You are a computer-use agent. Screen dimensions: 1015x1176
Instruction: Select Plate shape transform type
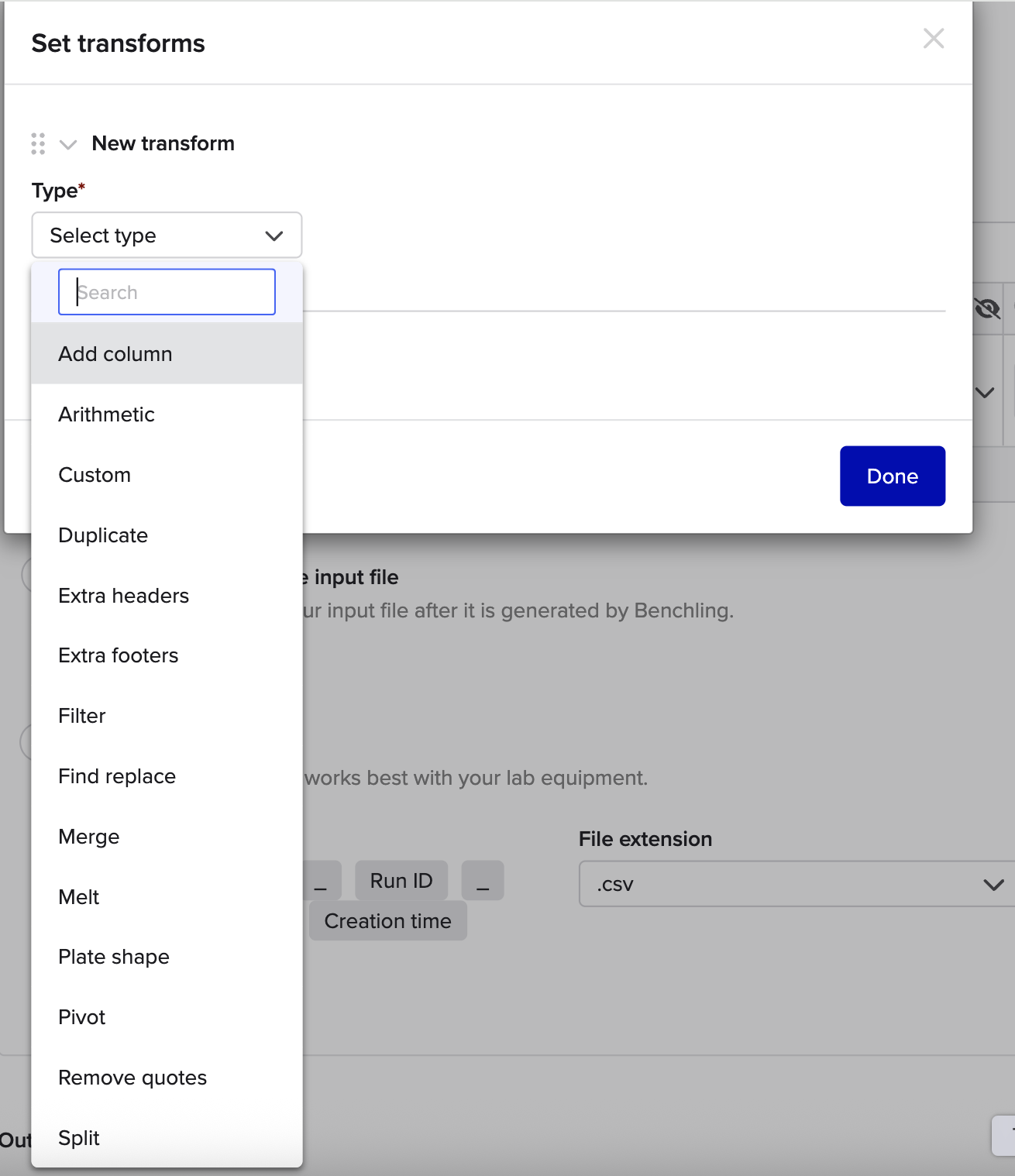[114, 957]
